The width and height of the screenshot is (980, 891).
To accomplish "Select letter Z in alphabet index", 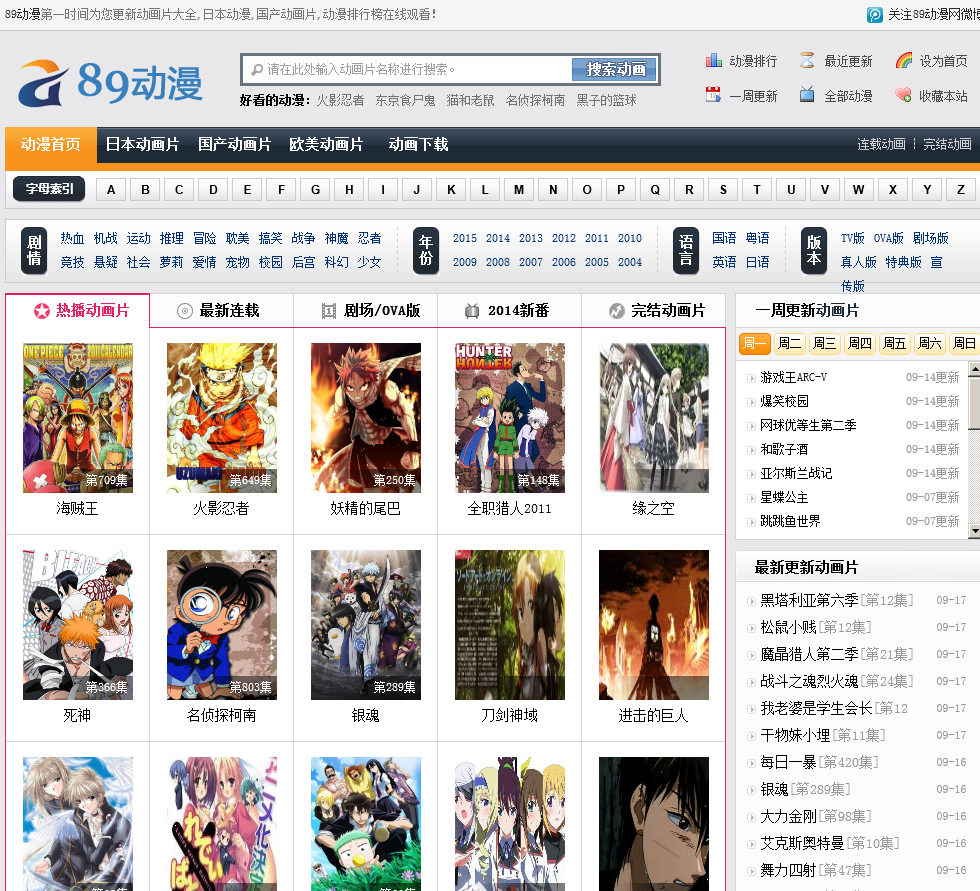I will [x=961, y=189].
